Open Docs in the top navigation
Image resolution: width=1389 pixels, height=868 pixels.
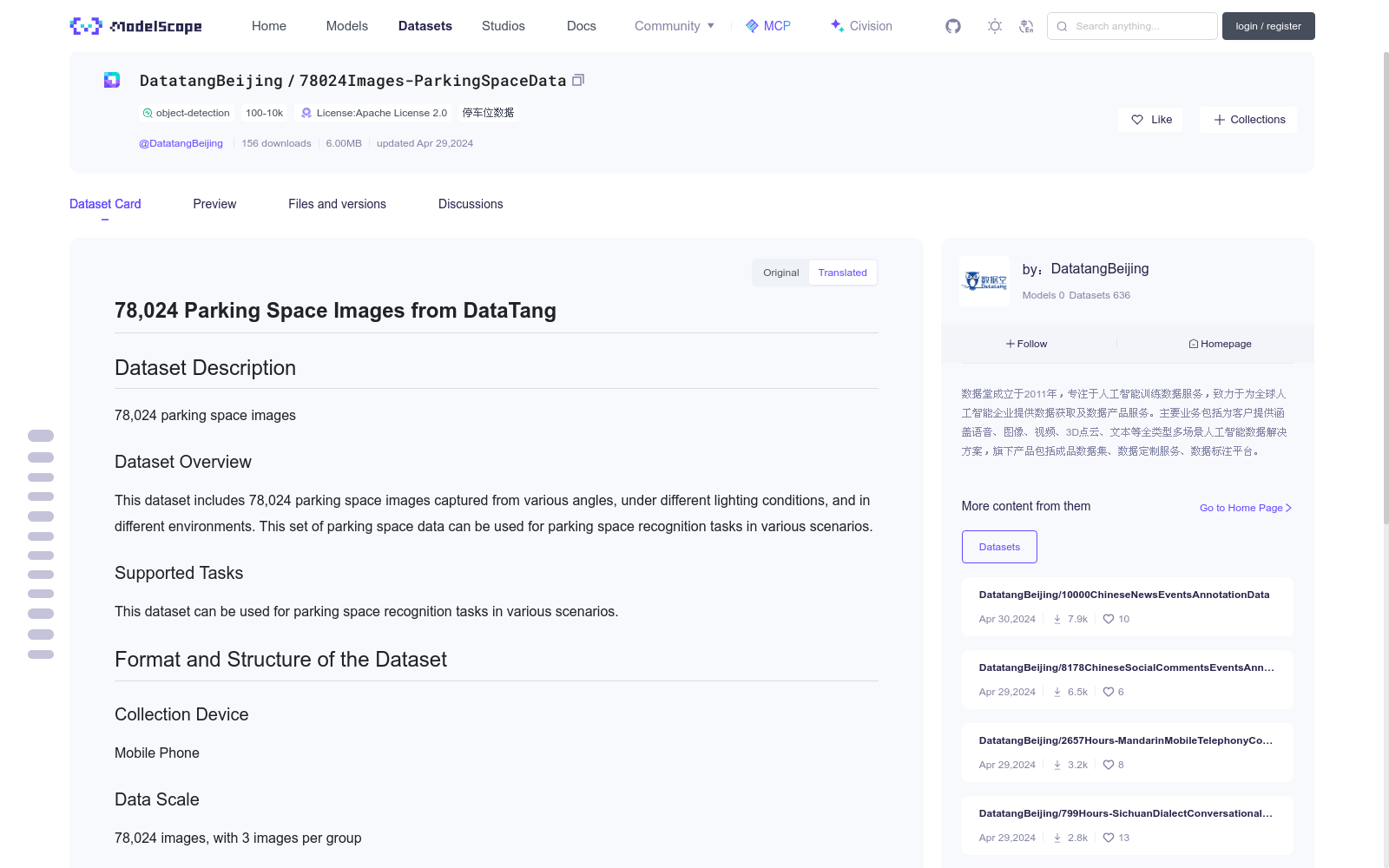click(x=582, y=26)
